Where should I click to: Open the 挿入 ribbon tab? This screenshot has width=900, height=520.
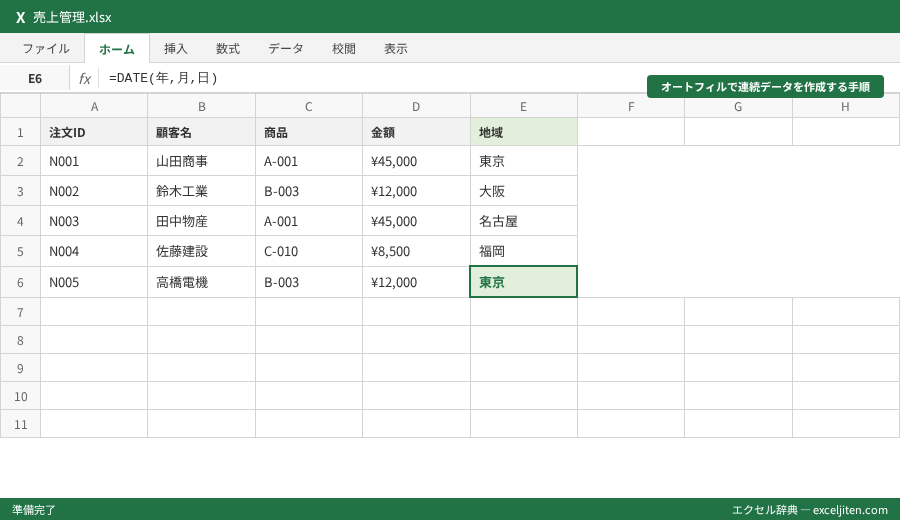point(175,49)
